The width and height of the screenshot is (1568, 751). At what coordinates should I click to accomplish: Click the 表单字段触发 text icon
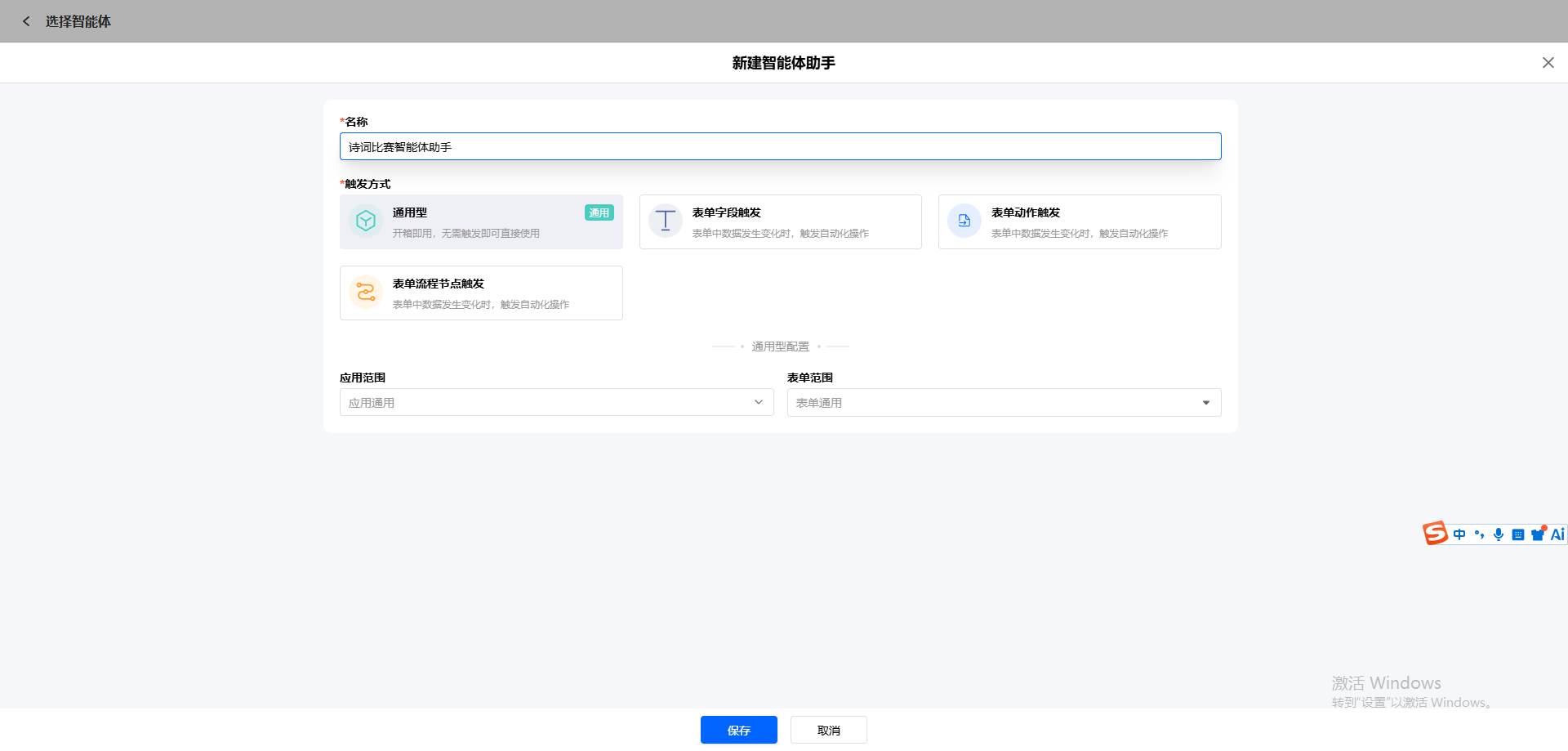666,221
